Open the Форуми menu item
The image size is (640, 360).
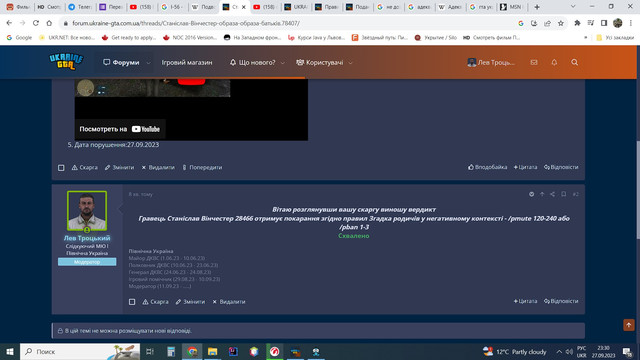[121, 62]
